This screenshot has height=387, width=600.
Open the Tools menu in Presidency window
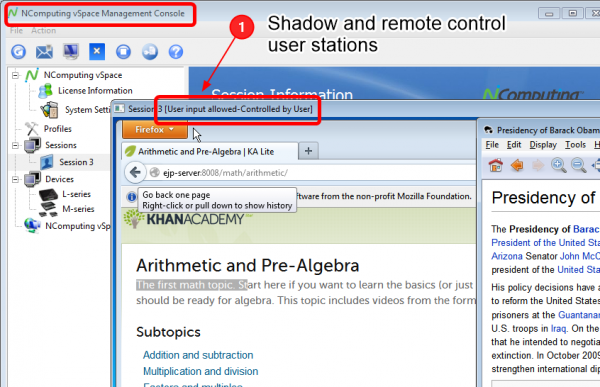(575, 145)
